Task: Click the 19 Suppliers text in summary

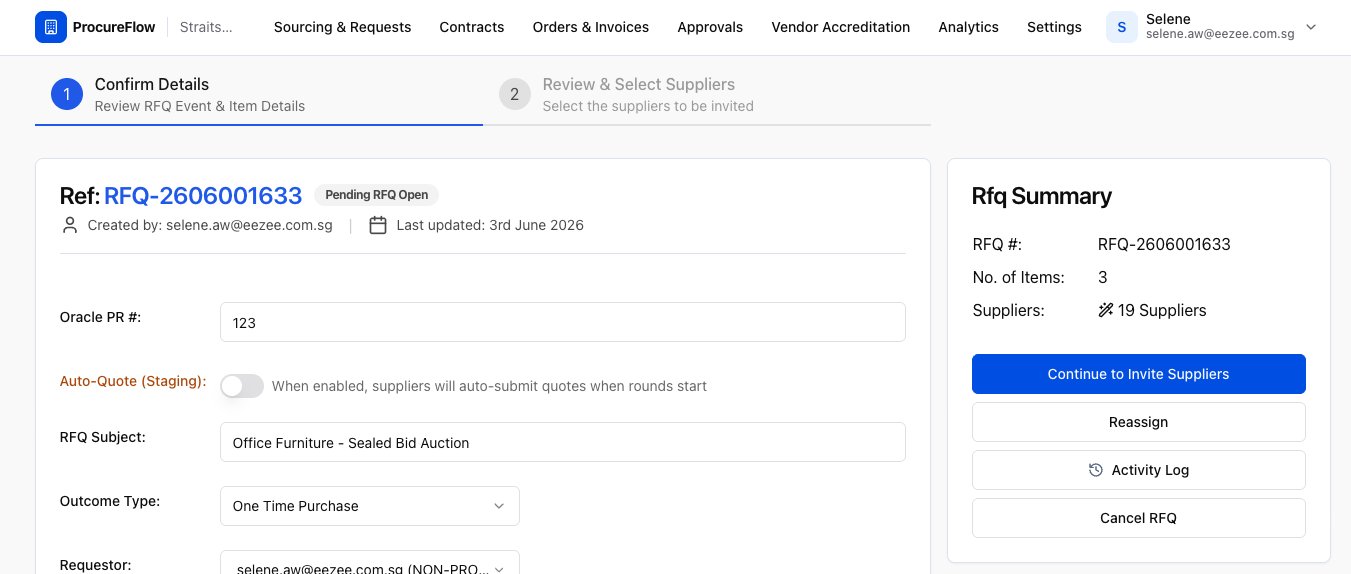Action: tap(1162, 310)
